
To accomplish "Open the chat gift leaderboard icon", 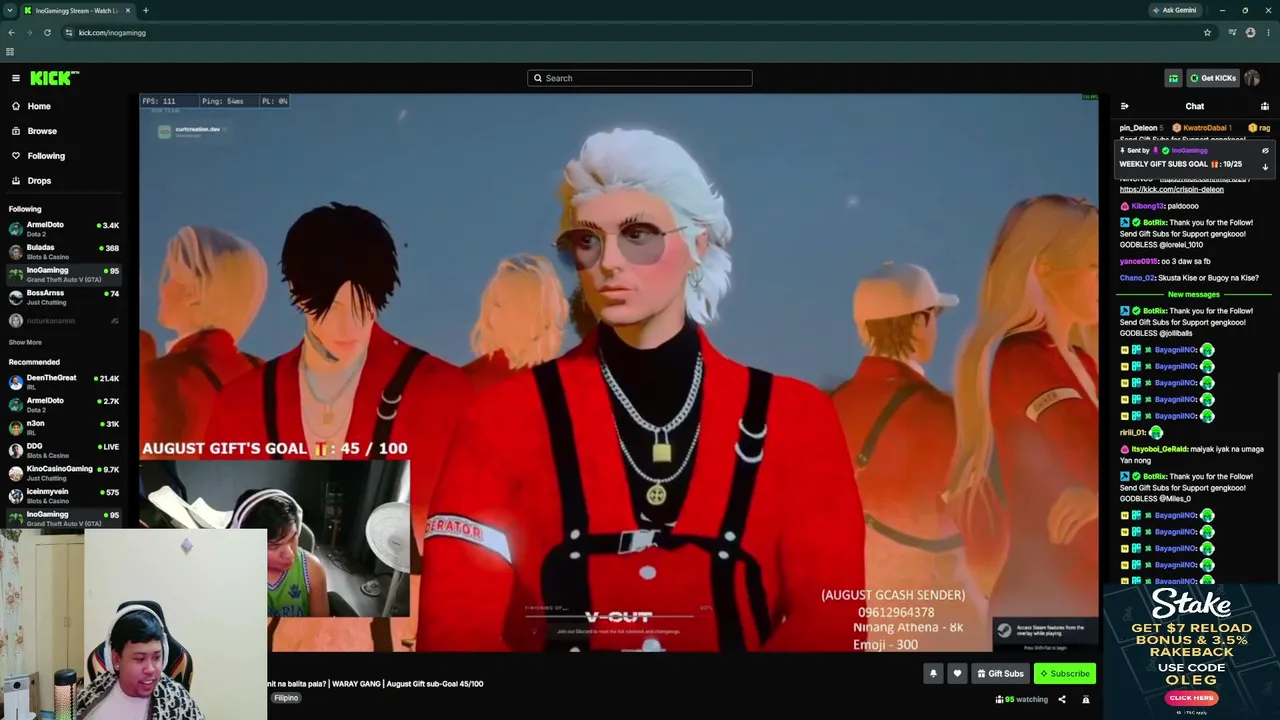I will click(1265, 106).
